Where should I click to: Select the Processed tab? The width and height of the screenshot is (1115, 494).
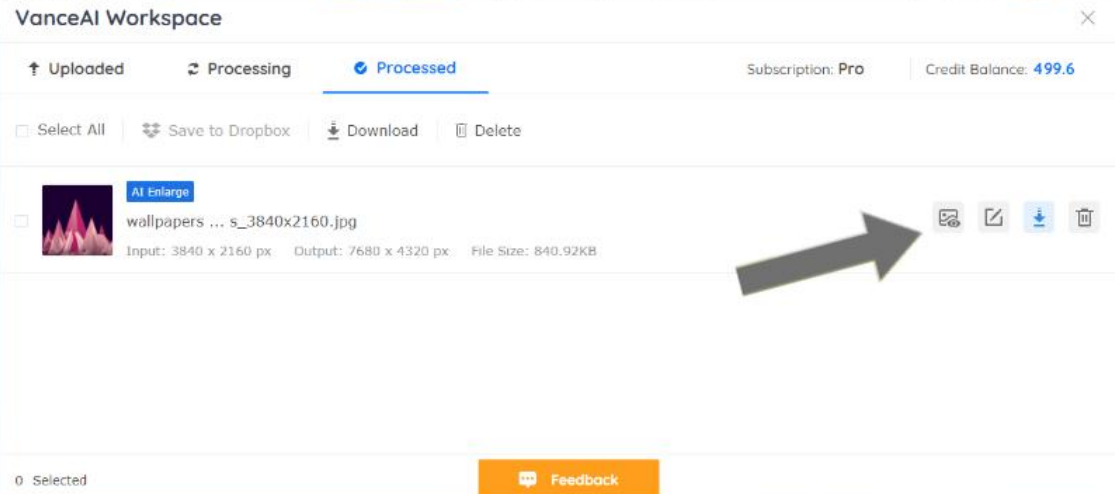pyautogui.click(x=405, y=68)
